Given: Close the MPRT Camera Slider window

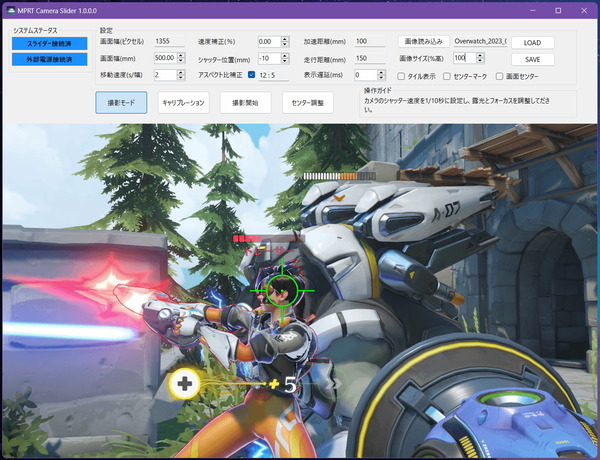Looking at the screenshot, I should (x=584, y=11).
